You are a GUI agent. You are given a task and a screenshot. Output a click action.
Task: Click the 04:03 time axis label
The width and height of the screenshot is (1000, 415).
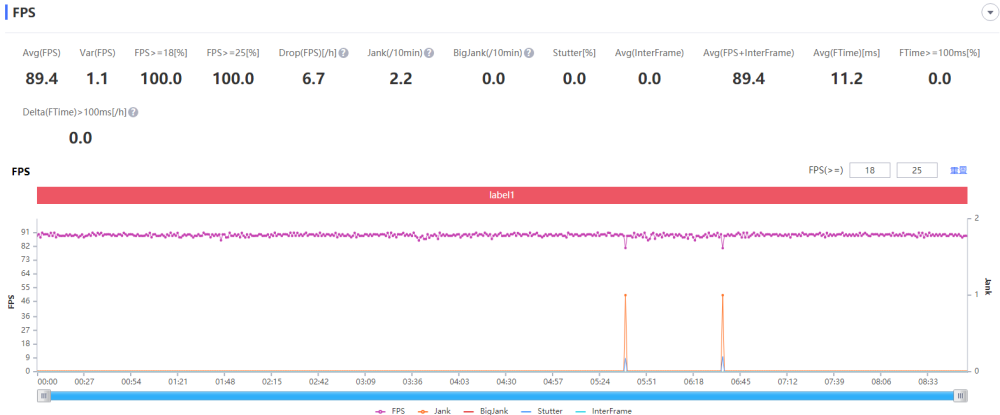click(x=459, y=381)
